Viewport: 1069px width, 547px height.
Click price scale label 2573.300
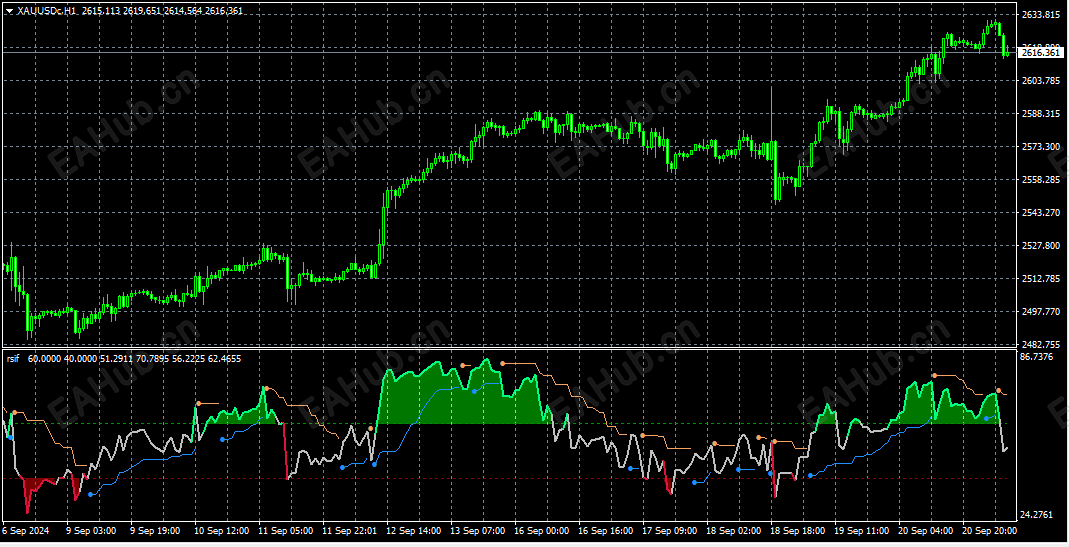(1040, 147)
